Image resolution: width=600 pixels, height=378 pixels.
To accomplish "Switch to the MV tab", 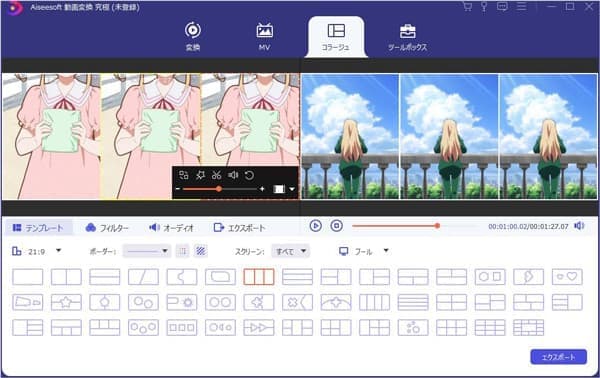I will point(264,36).
